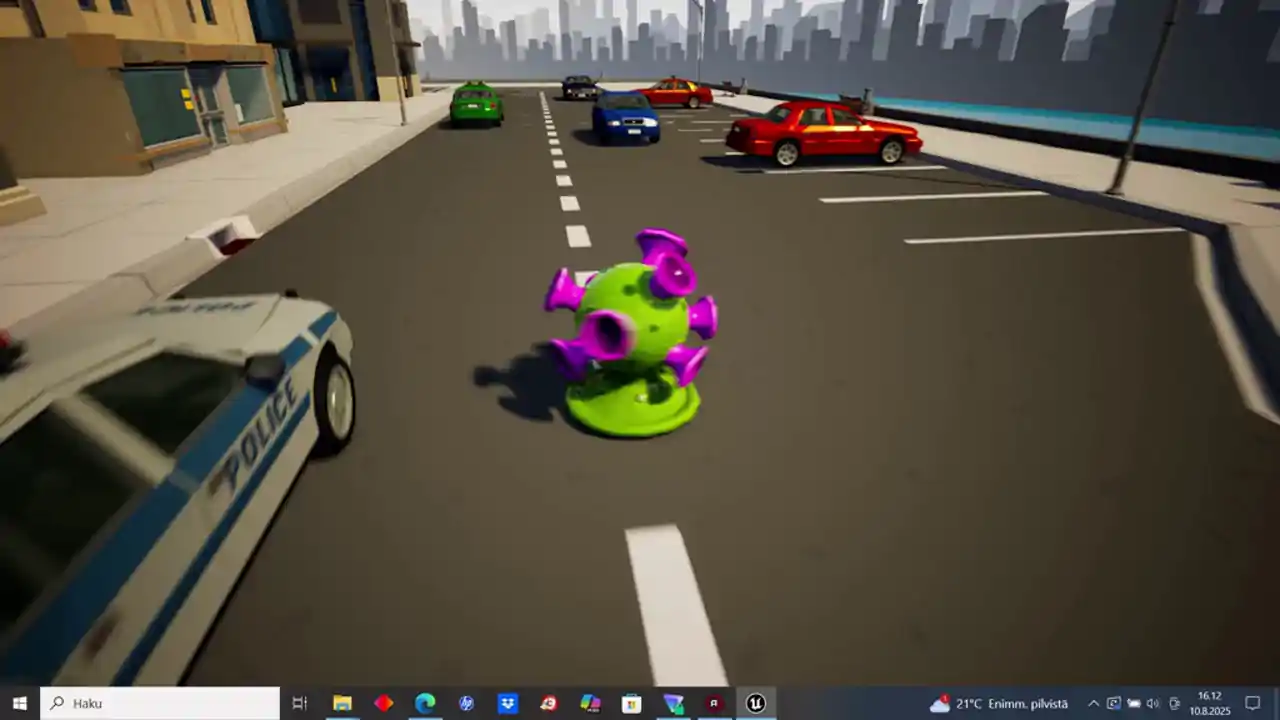
Task: Open the clock showing 16.12
Action: pos(1209,703)
